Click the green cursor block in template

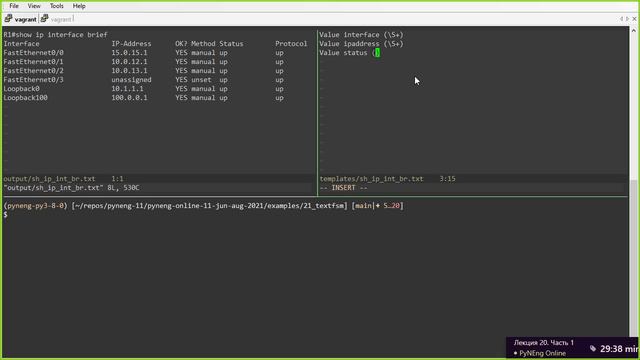click(378, 53)
